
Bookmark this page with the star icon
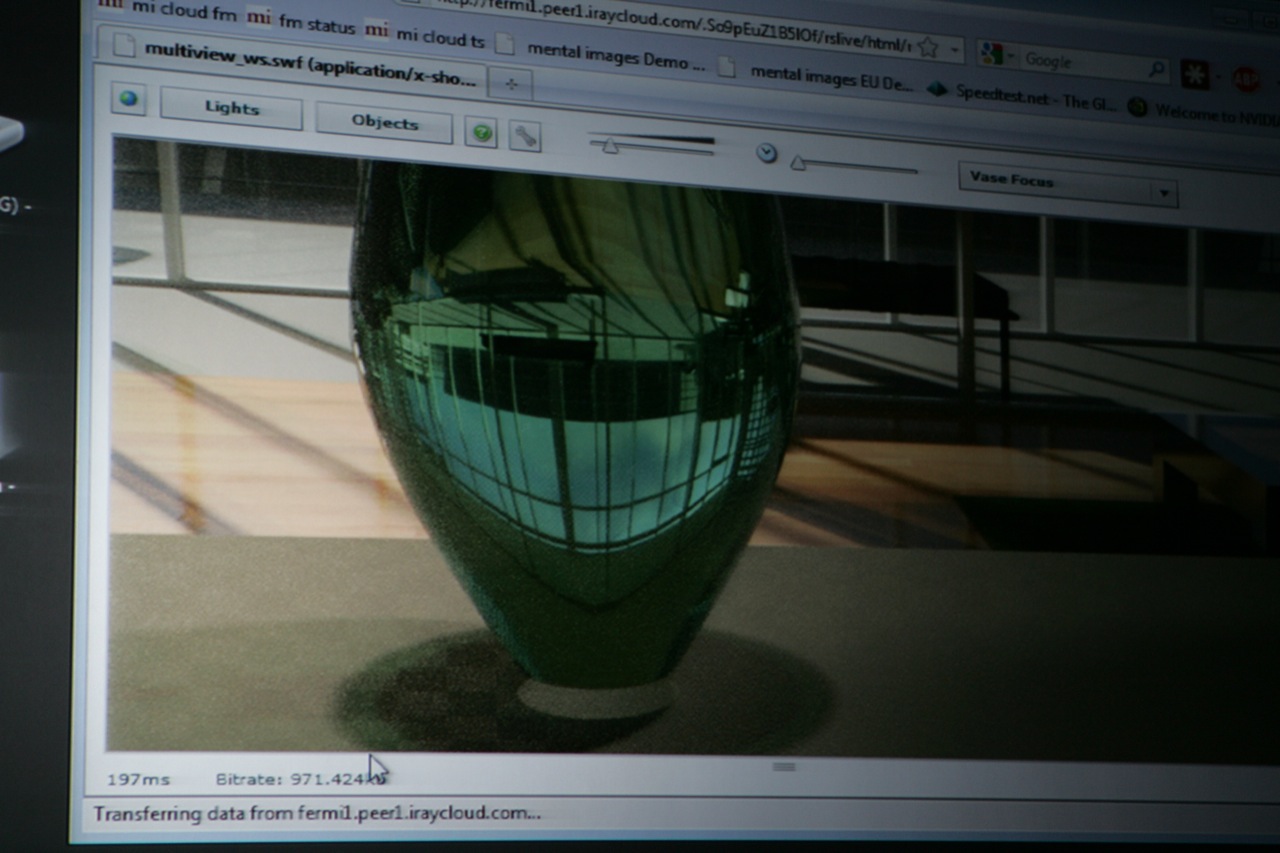pos(928,46)
